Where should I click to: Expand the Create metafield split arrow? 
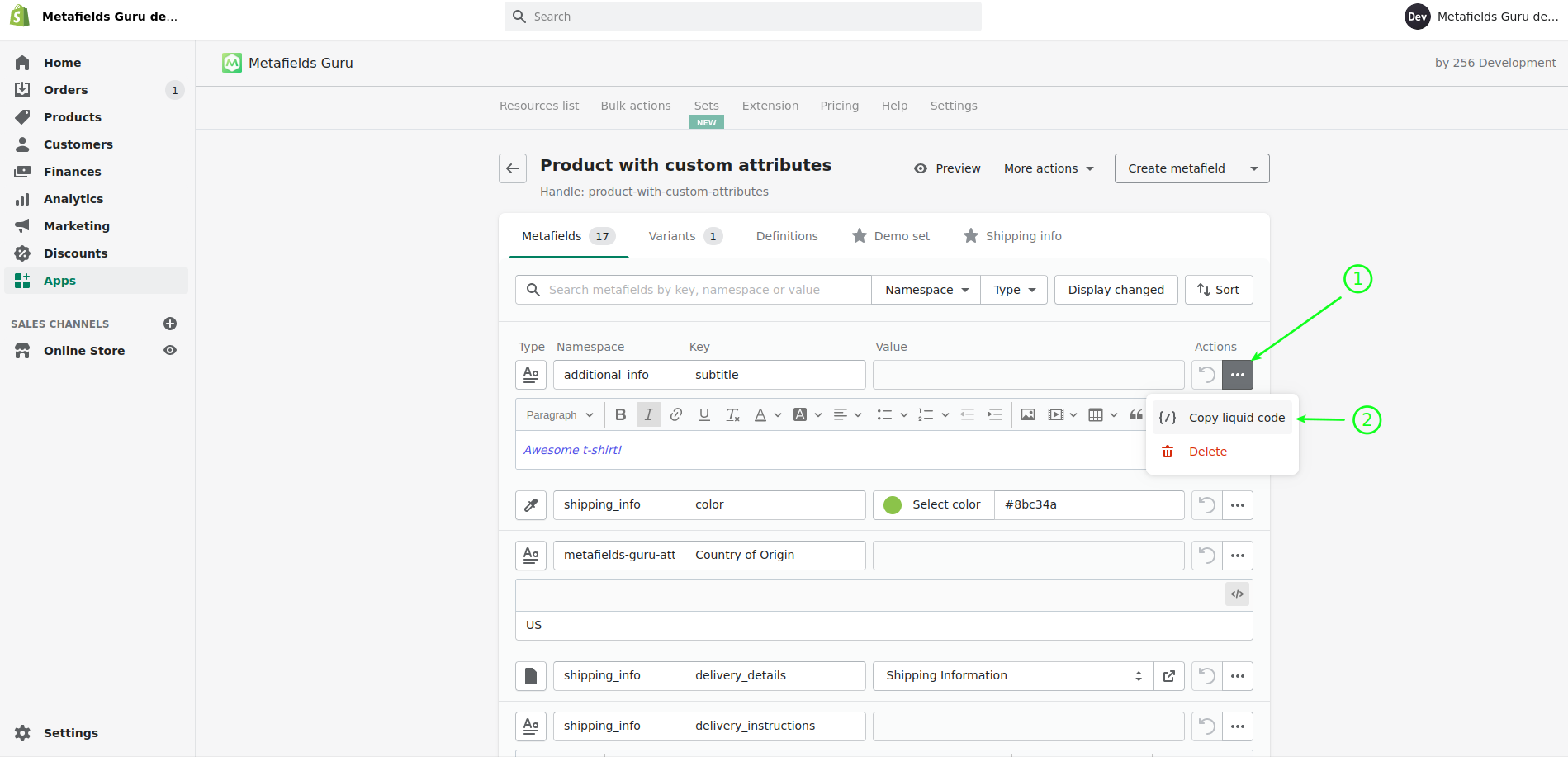(x=1254, y=168)
